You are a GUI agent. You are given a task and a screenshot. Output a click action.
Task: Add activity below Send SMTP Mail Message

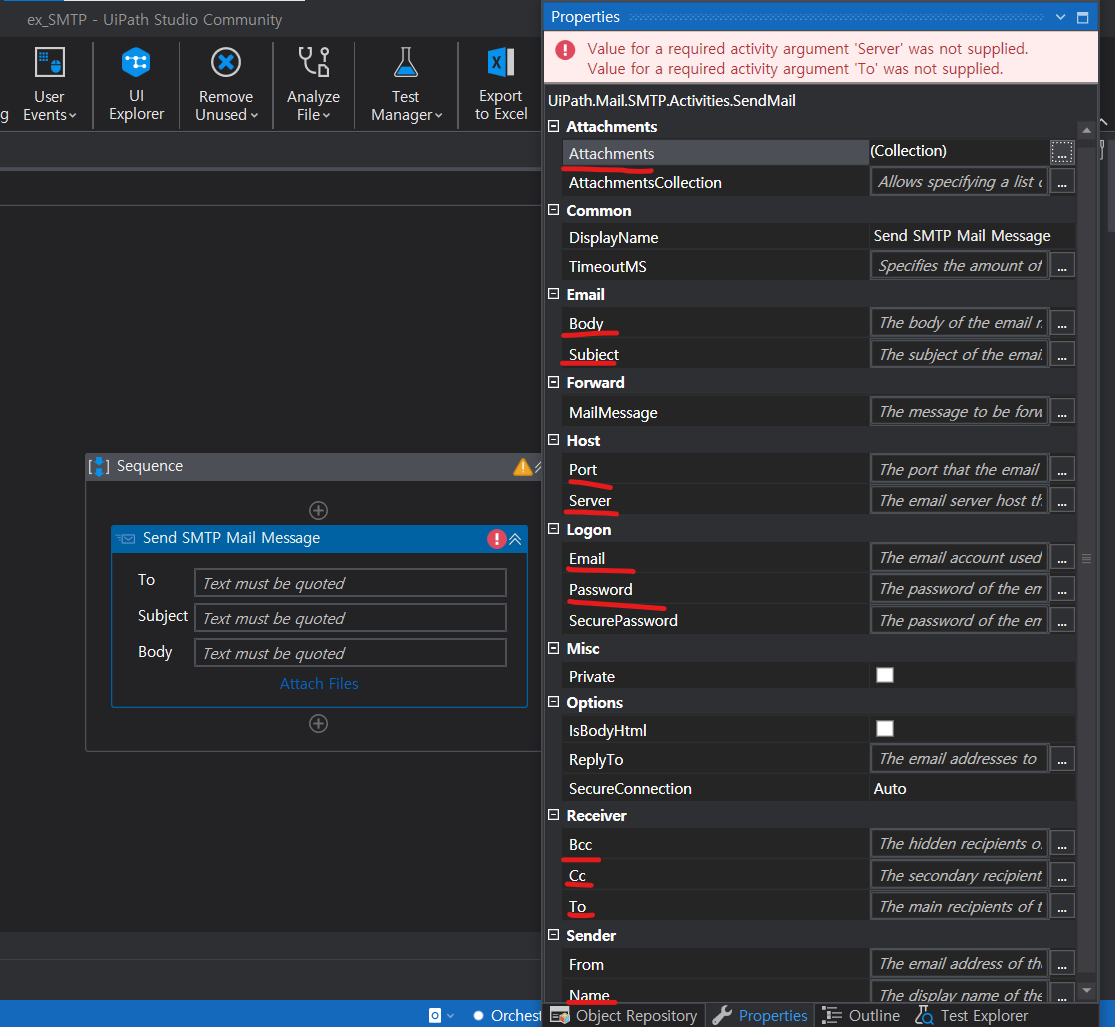point(319,723)
